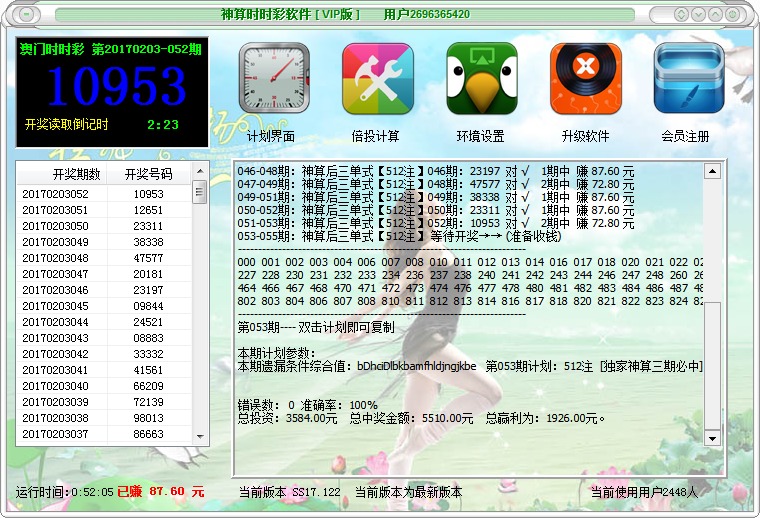Image resolution: width=760 pixels, height=518 pixels.
Task: Select draw row 20170203044
Action: pyautogui.click(x=104, y=322)
